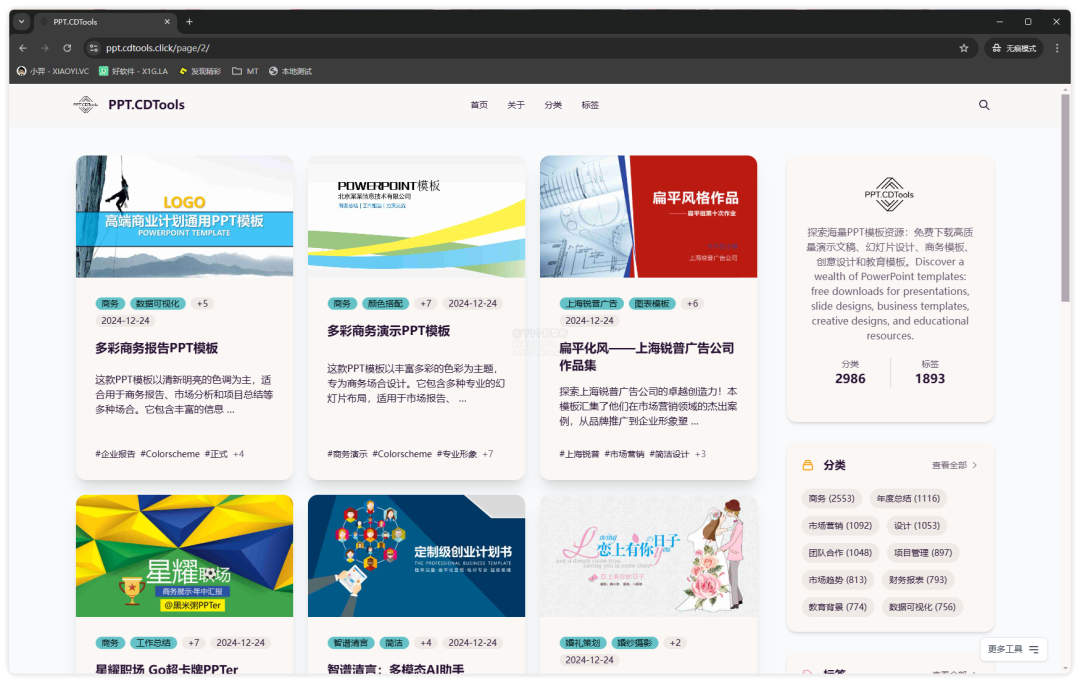Click the #企业报告 hashtag link

(x=115, y=454)
